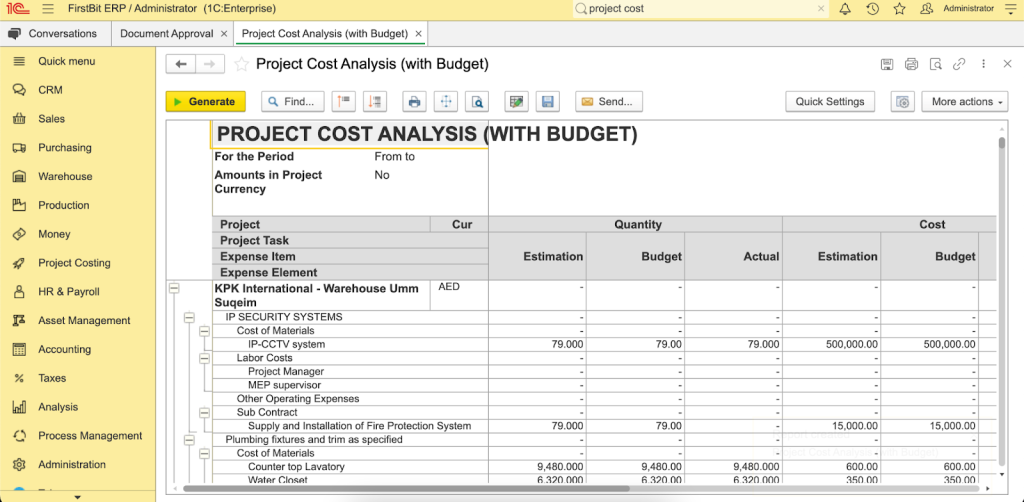Print report from toolbar printer icon
The width and height of the screenshot is (1024, 502).
[414, 101]
